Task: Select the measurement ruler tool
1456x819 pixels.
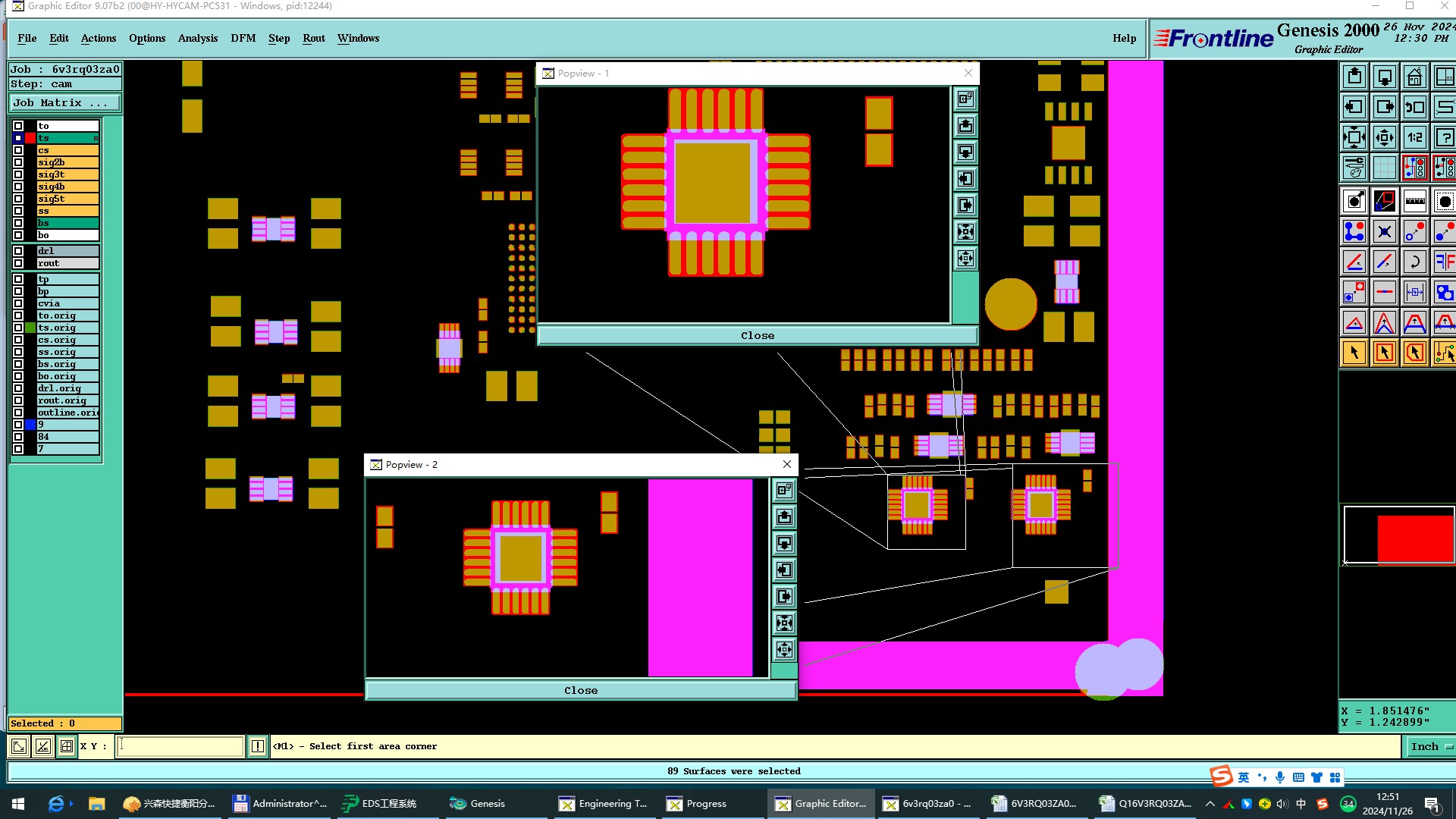Action: pyautogui.click(x=1414, y=201)
